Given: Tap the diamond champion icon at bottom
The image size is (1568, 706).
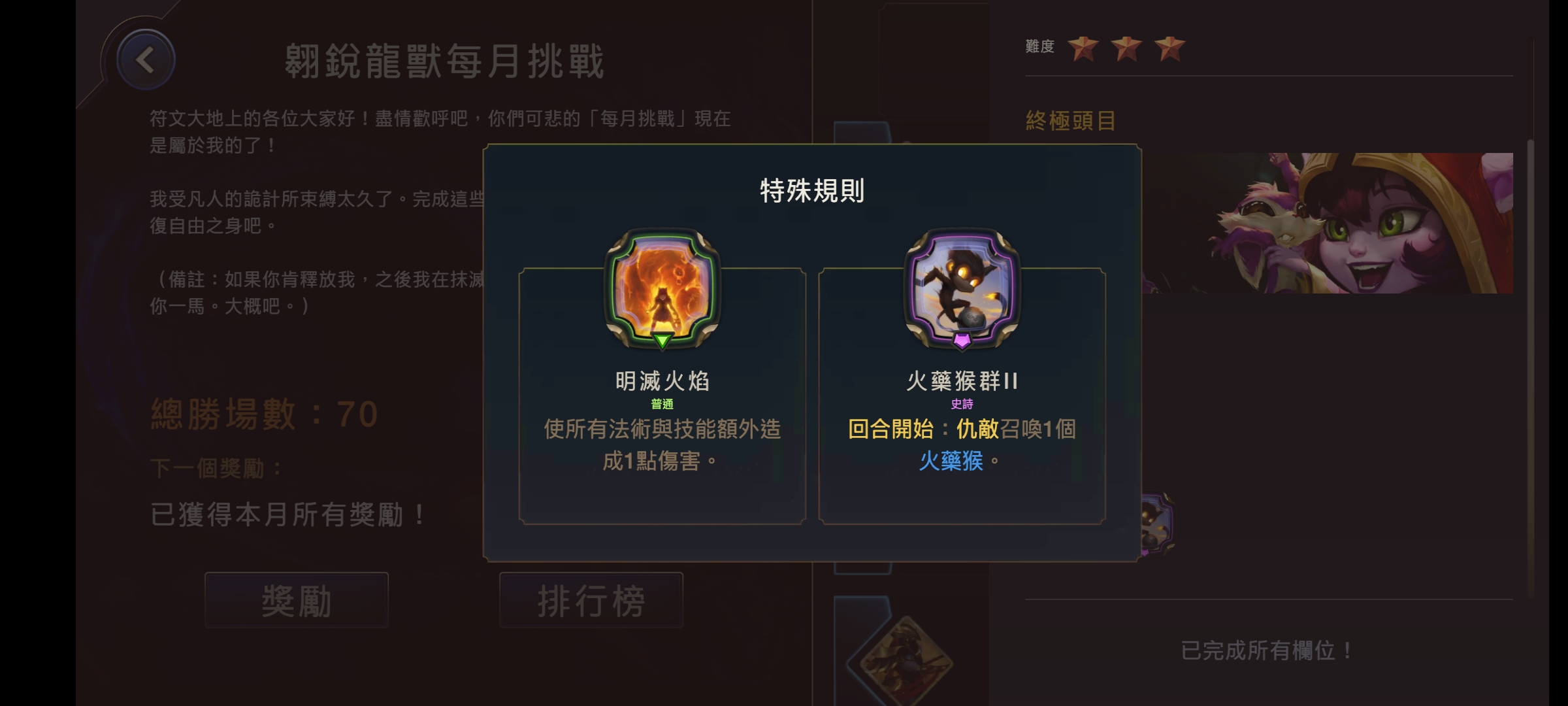Looking at the screenshot, I should click(900, 660).
